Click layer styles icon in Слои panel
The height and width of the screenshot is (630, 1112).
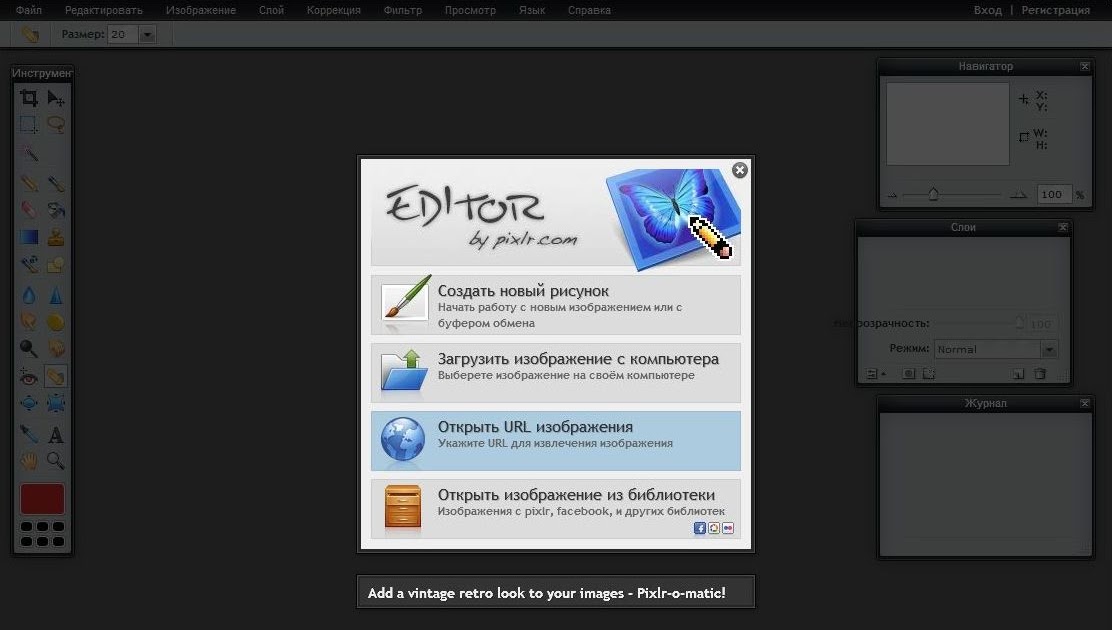pyautogui.click(x=928, y=373)
